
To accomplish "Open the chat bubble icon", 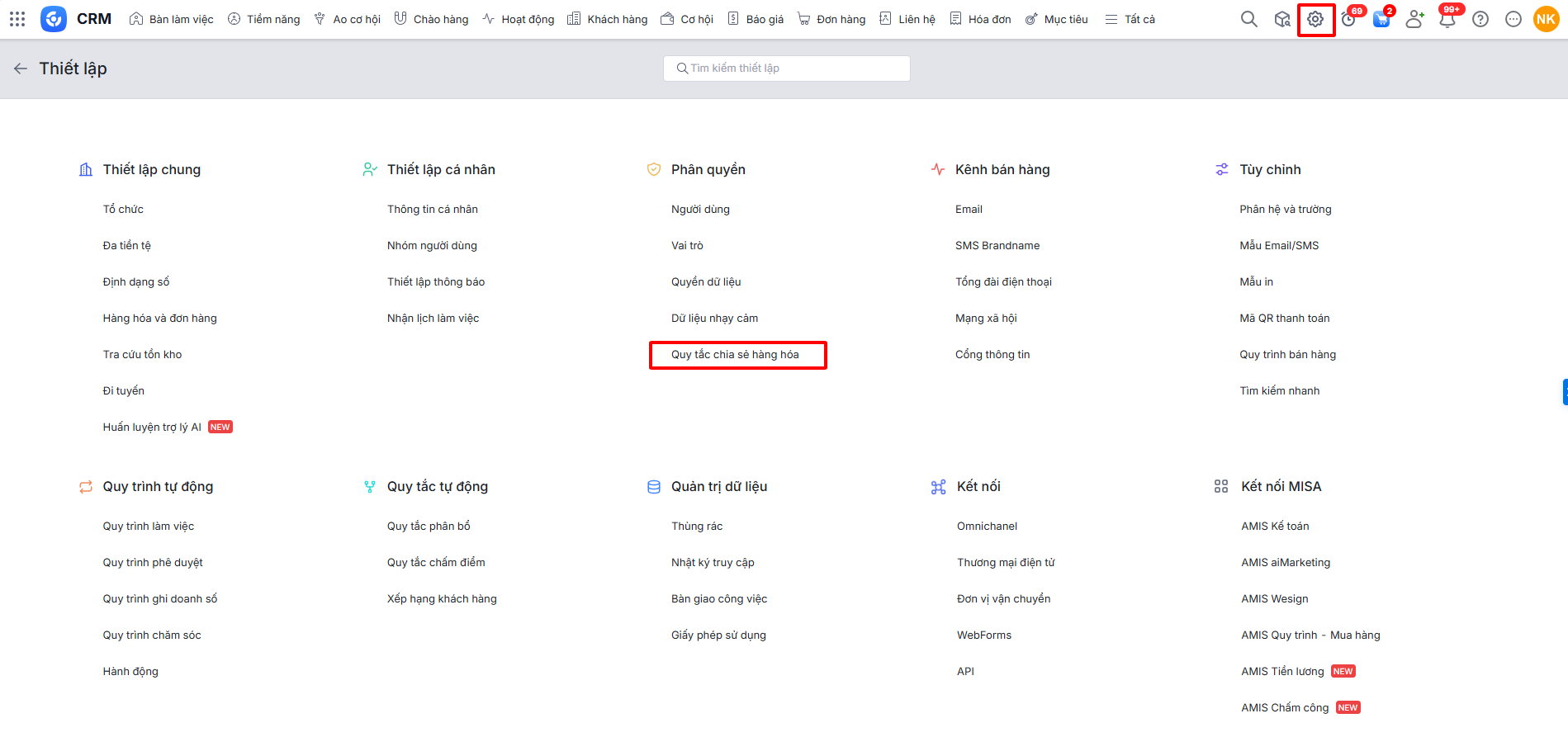I will [x=1514, y=19].
